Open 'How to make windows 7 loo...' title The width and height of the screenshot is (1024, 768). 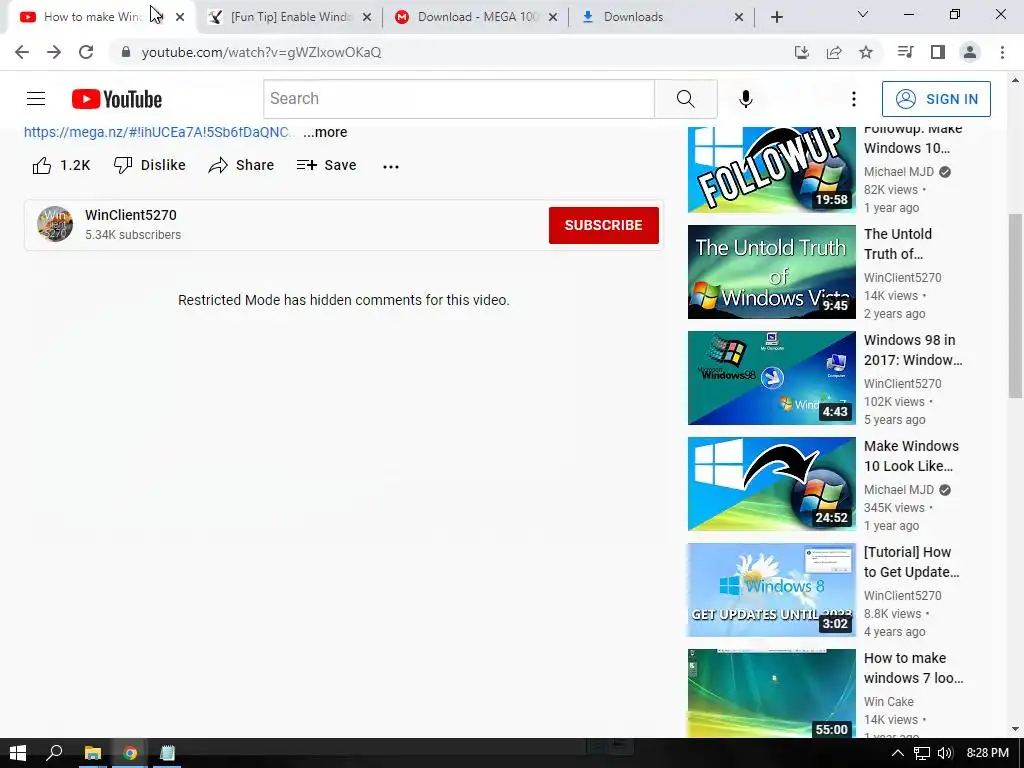pos(914,667)
